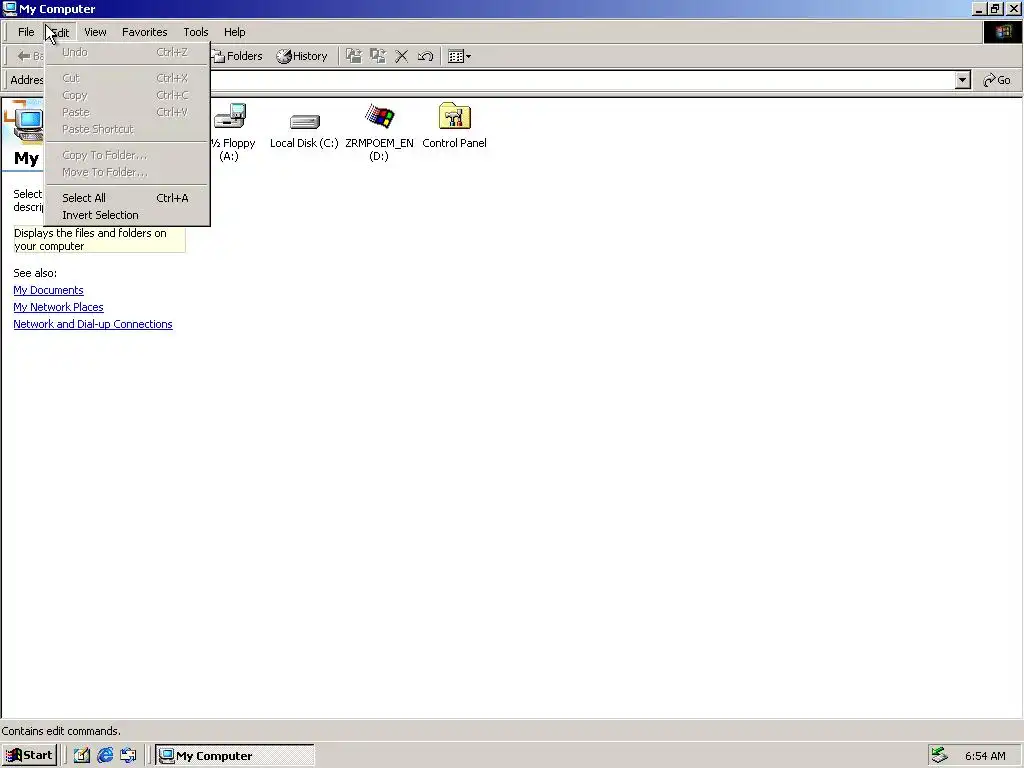Open the Favorites menu
Image resolution: width=1024 pixels, height=768 pixels.
[144, 32]
